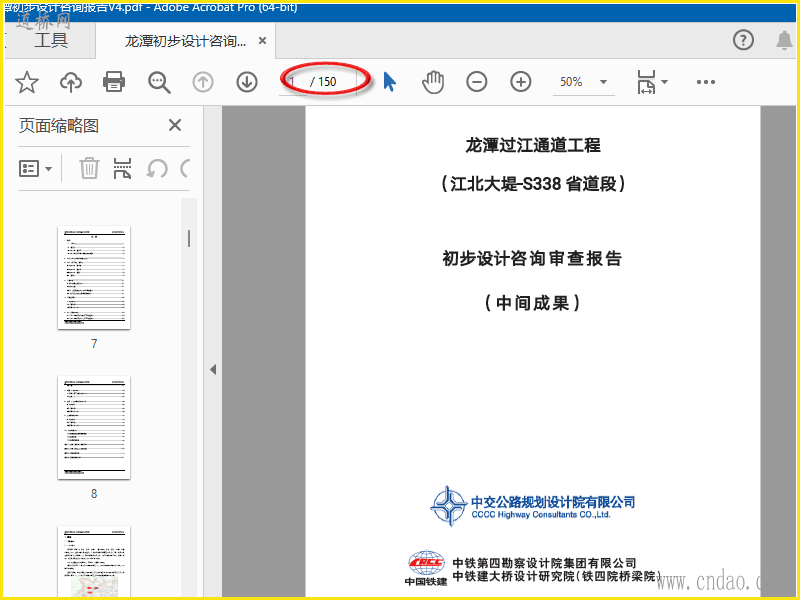
Task: Close the 龙潭初步设计咨询 document tab
Action: point(262,40)
